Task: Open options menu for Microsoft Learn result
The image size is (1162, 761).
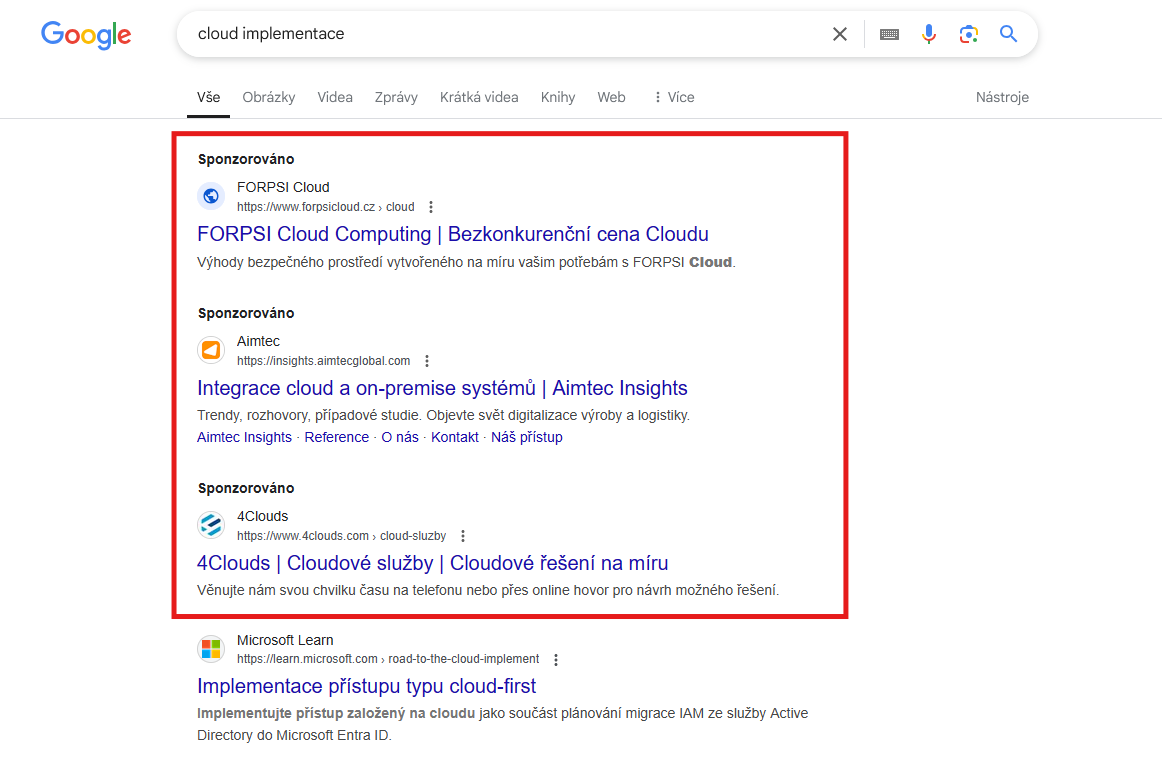Action: tap(556, 659)
